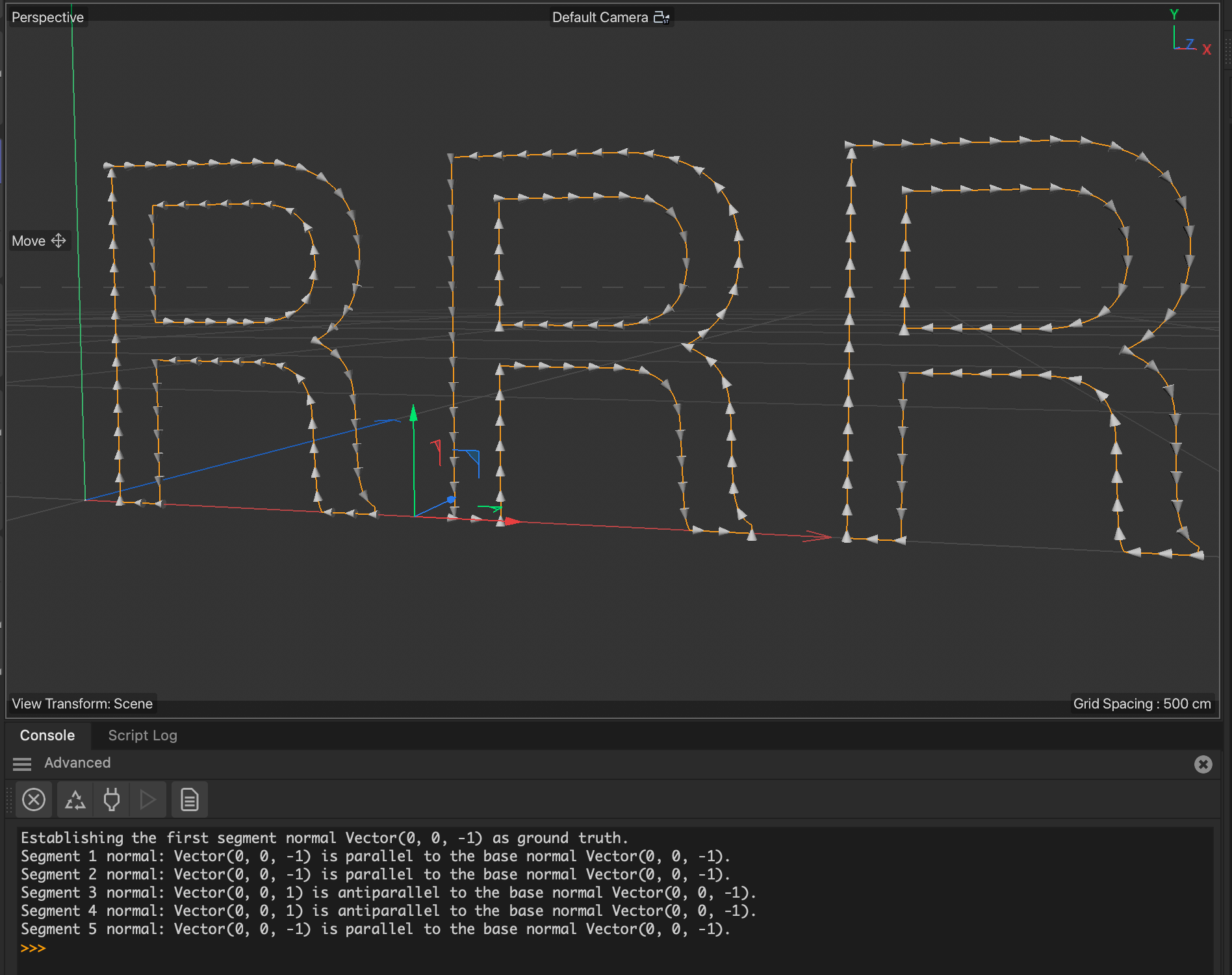Click the recycle arrows icon in console toolbar
The width and height of the screenshot is (1232, 975).
point(75,799)
